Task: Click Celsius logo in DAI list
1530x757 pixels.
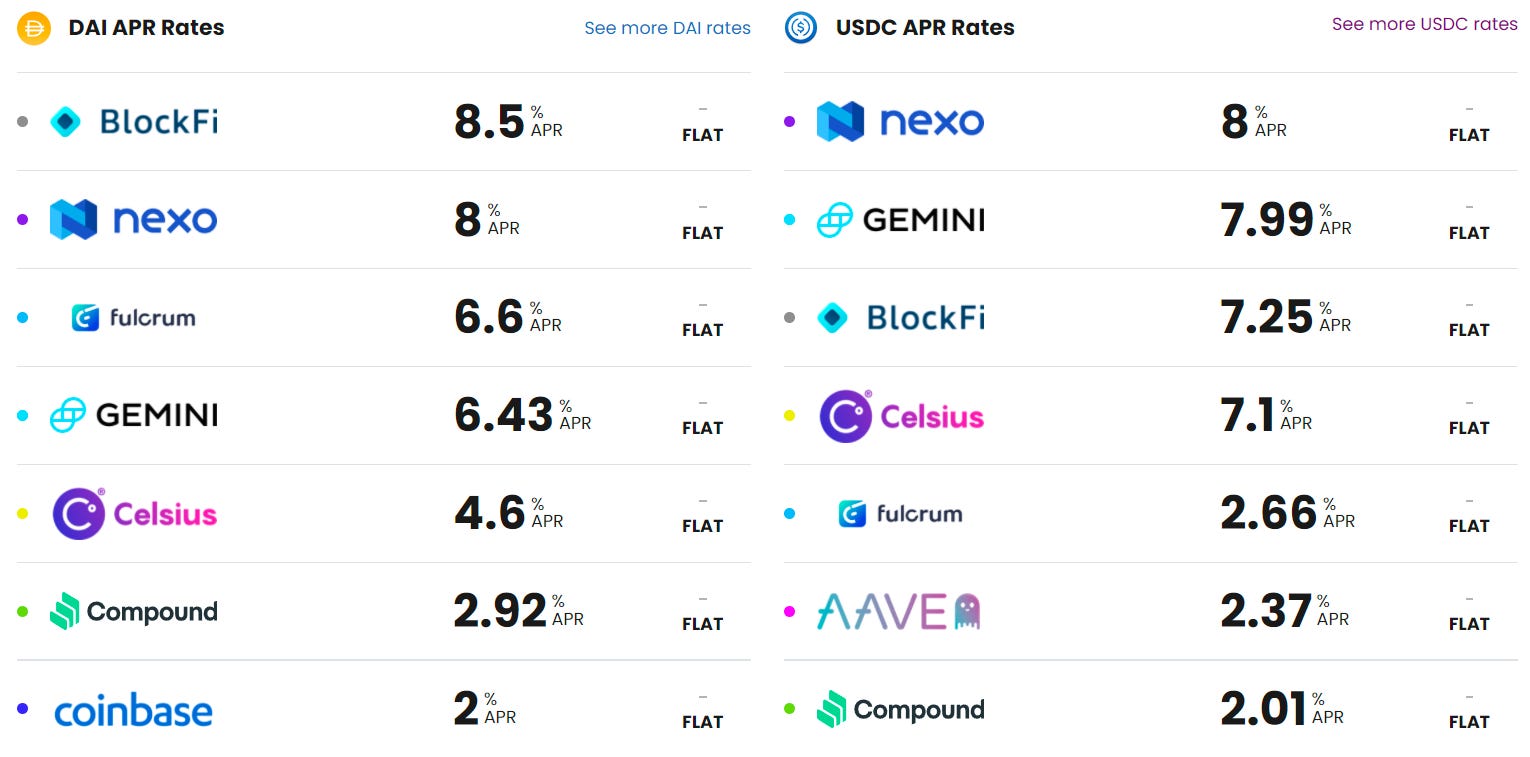Action: click(x=134, y=514)
